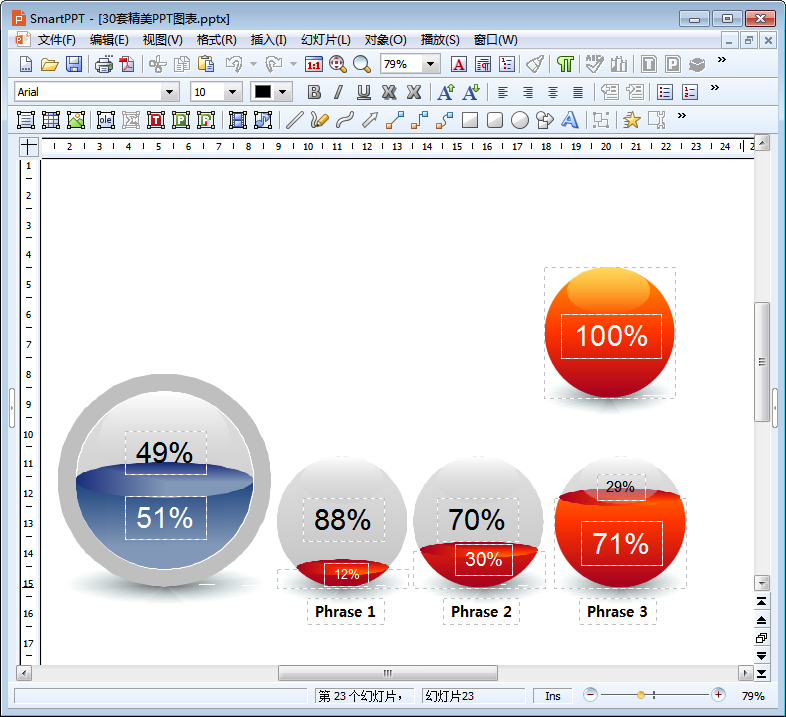Insert TextArt with the A icon
The height and width of the screenshot is (717, 786).
point(569,120)
